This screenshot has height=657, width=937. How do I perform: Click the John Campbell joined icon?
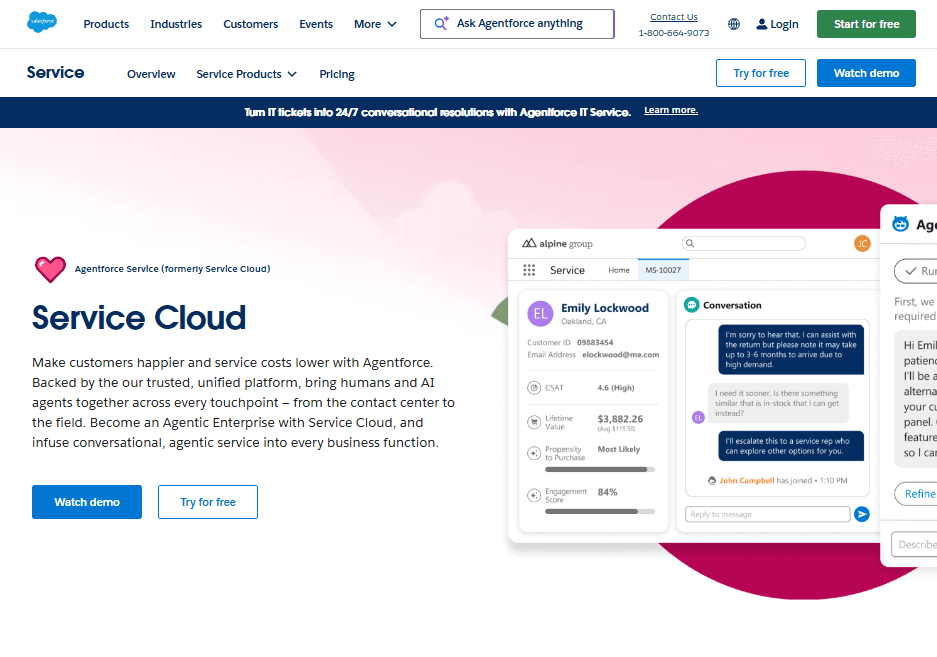click(712, 481)
